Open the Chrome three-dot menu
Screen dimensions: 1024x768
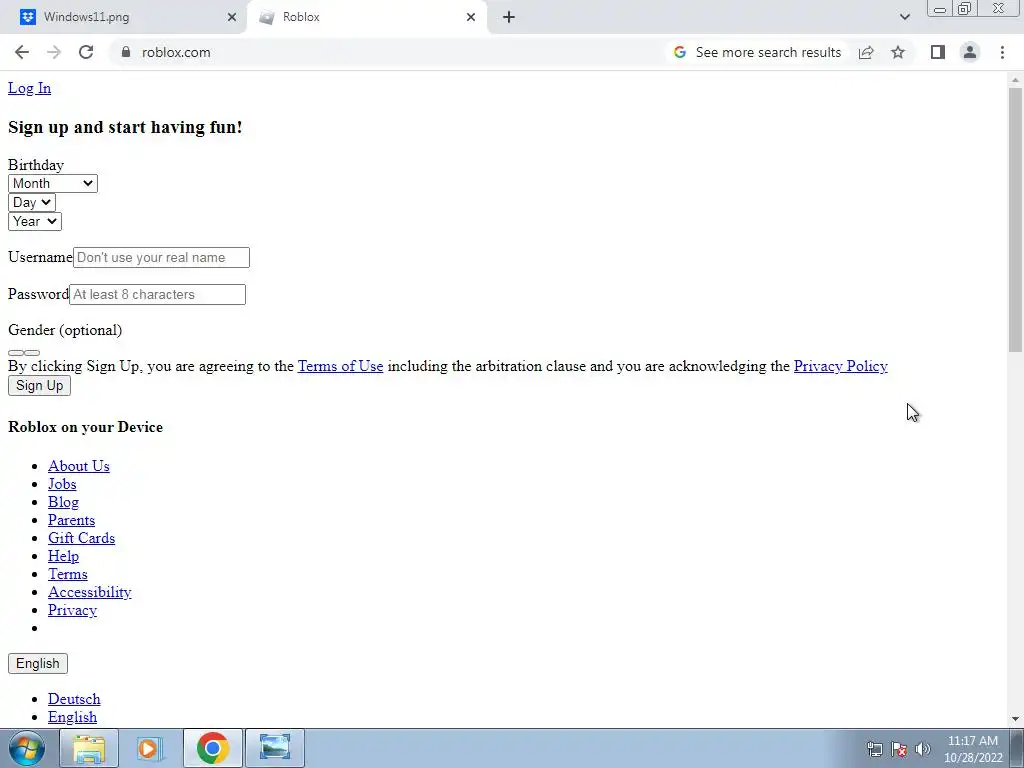click(1002, 52)
